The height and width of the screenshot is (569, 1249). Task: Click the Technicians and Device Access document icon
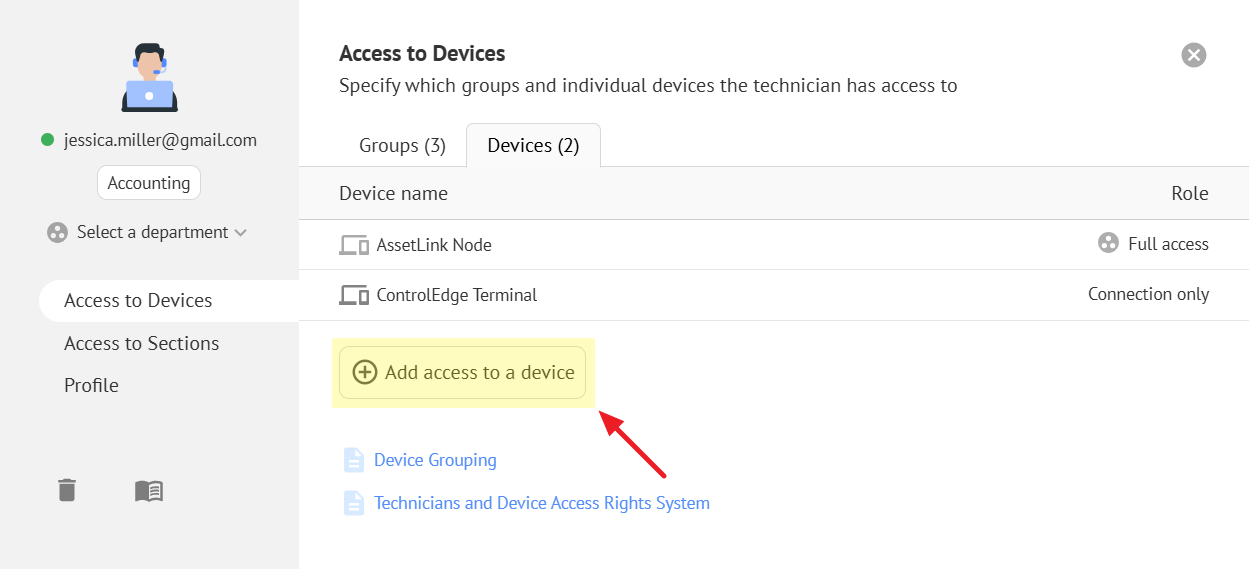[354, 503]
